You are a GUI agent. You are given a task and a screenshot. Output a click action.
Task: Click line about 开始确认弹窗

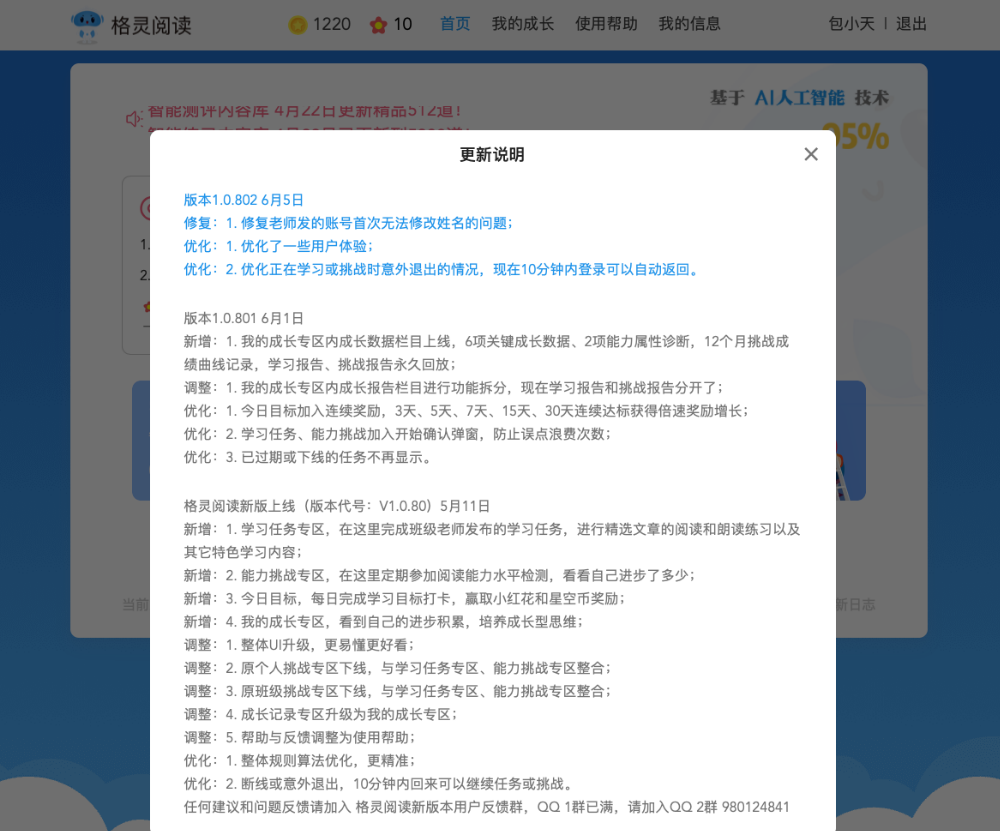pyautogui.click(x=397, y=434)
